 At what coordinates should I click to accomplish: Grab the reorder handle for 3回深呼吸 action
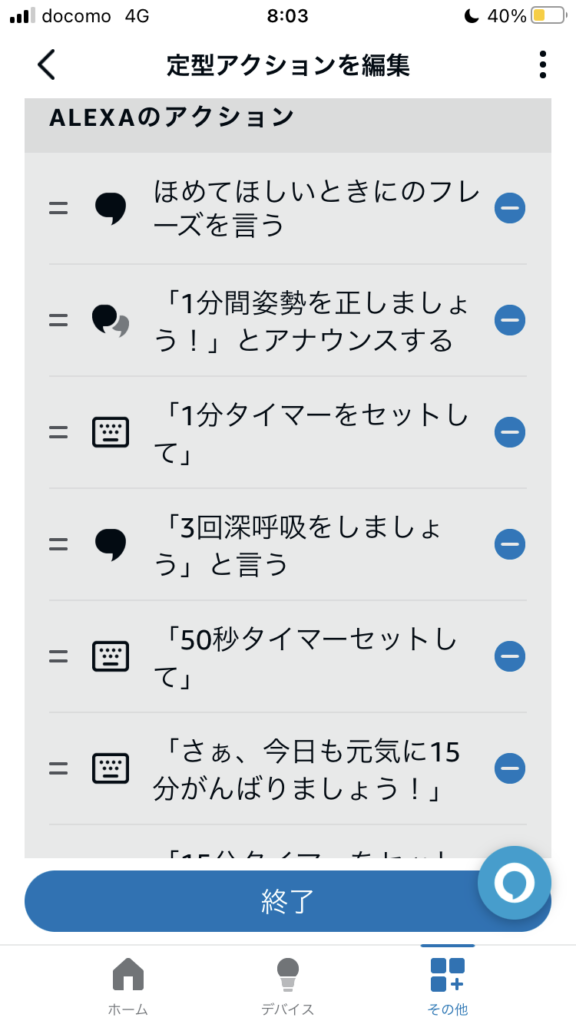click(x=58, y=544)
